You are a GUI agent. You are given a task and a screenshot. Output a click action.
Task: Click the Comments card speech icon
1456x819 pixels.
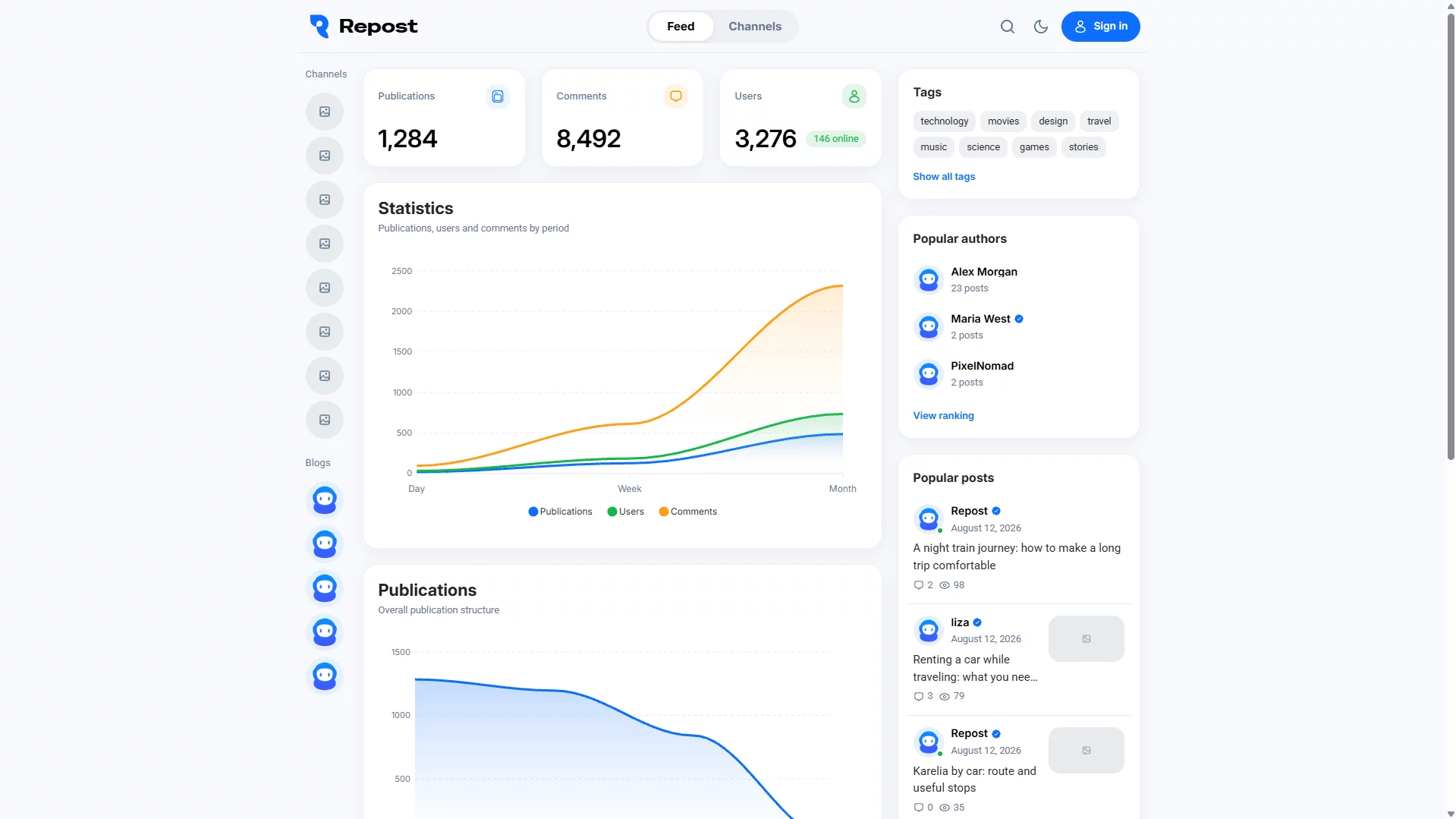pos(675,96)
